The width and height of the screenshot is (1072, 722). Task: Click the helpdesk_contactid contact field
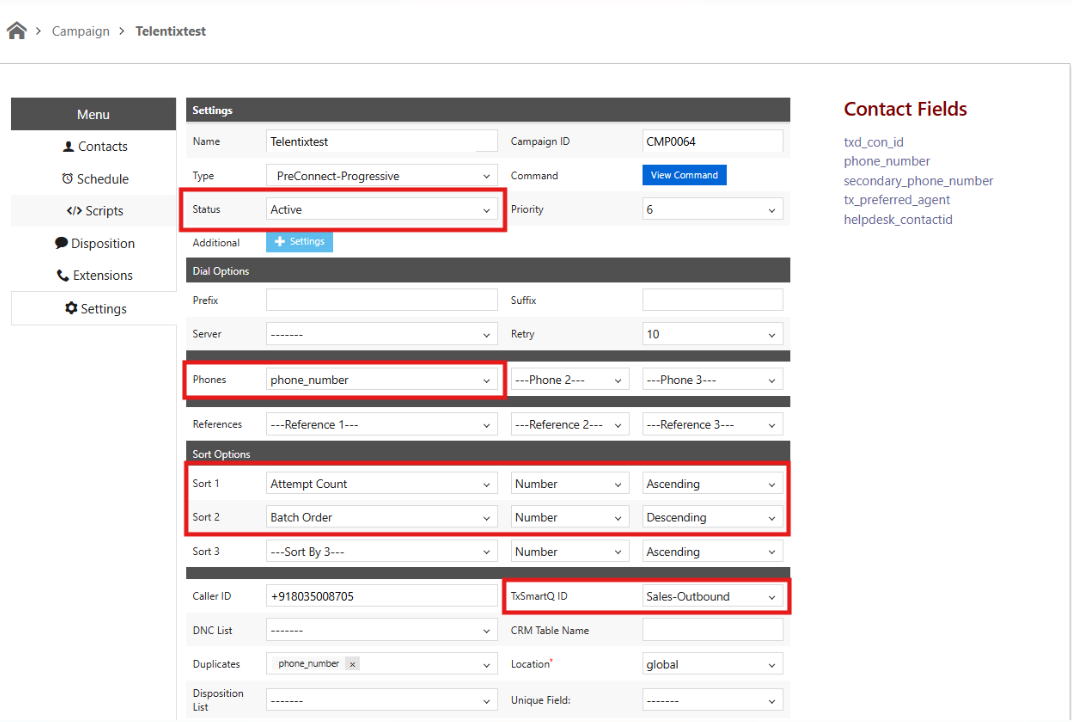(898, 219)
